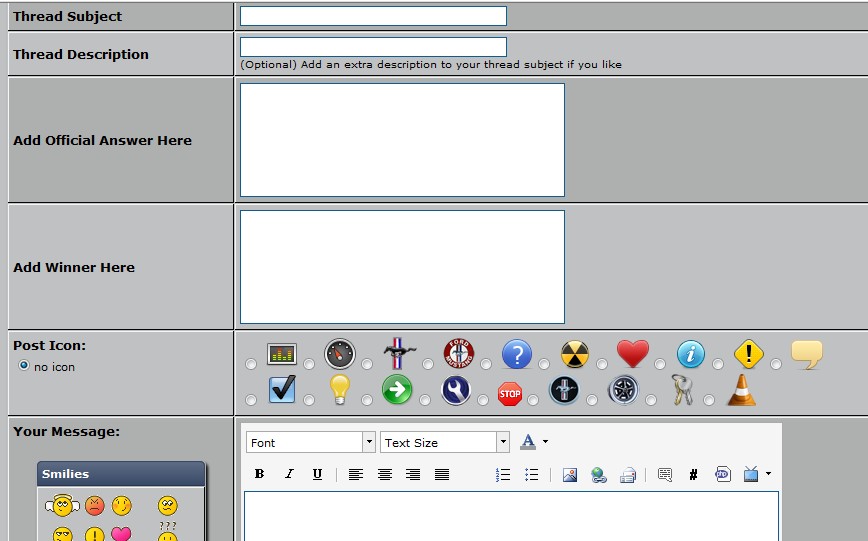This screenshot has width=868, height=541.
Task: Click the Thread Subject input field
Action: (373, 16)
